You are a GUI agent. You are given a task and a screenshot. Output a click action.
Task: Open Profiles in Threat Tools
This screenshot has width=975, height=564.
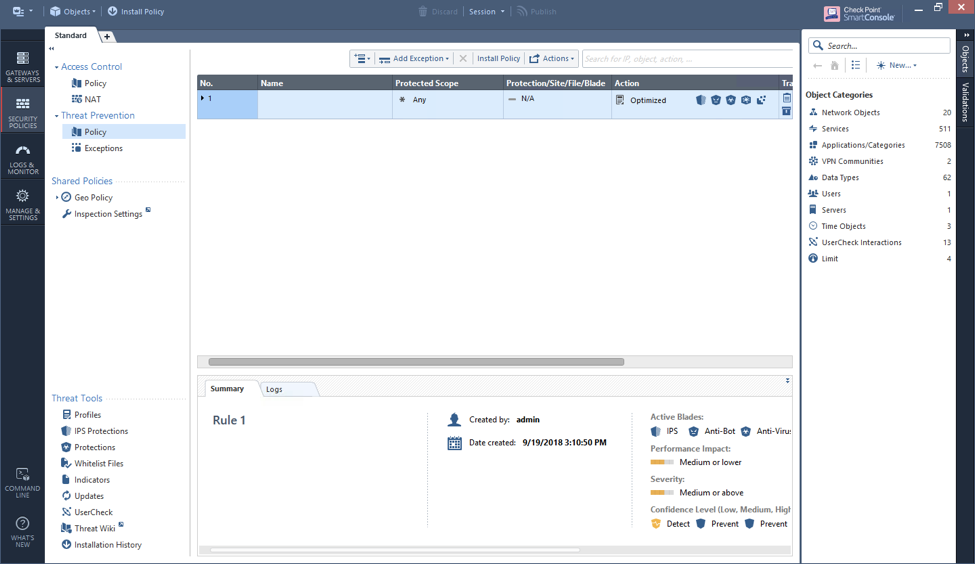(81, 415)
